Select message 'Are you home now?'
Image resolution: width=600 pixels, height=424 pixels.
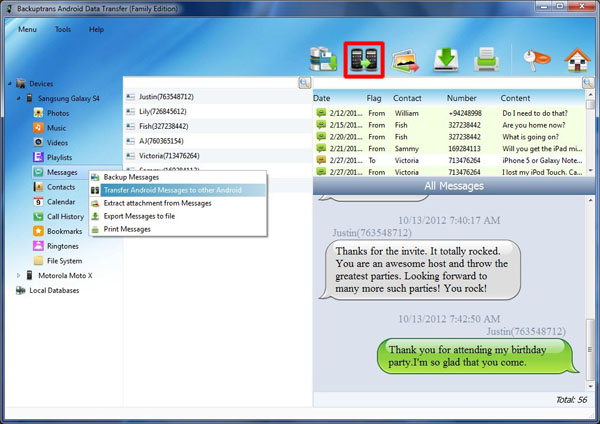point(450,125)
